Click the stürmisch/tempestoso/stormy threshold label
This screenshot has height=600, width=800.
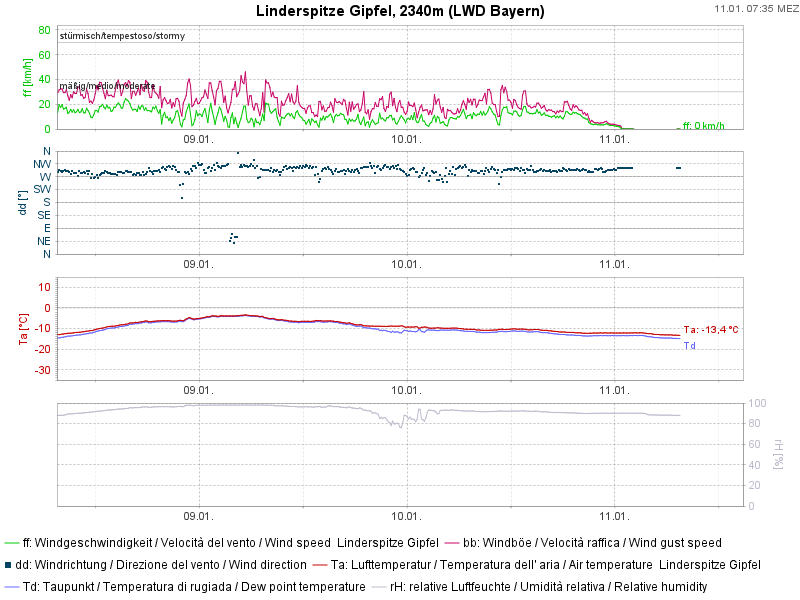point(122,36)
